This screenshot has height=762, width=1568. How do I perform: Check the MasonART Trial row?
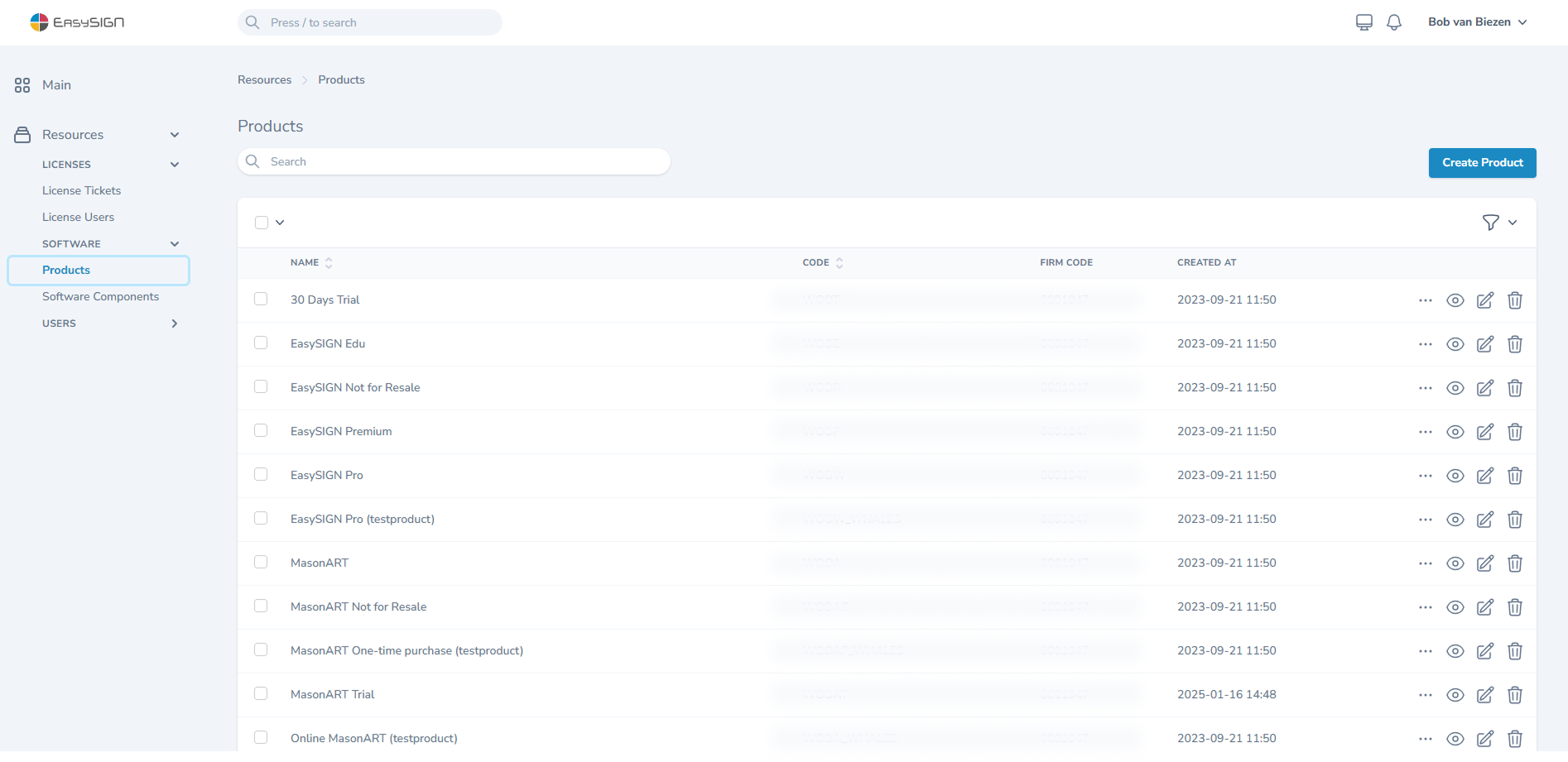coord(261,693)
